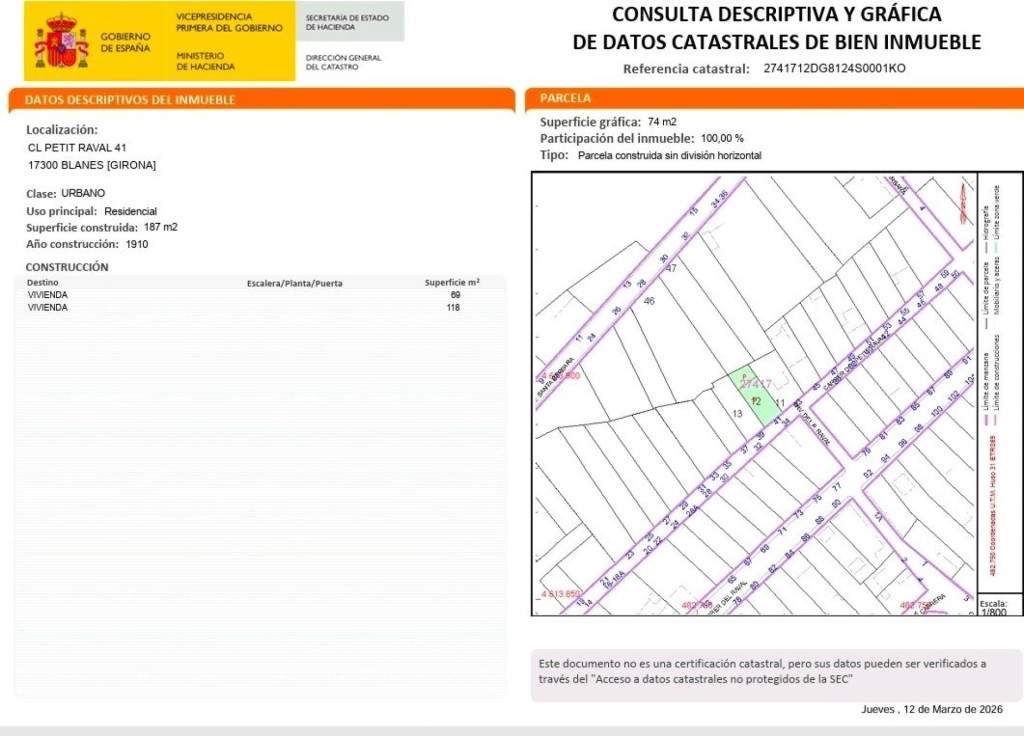The image size is (1024, 736).
Task: Click the 'Dirección General del Catastro' text
Action: click(x=343, y=62)
